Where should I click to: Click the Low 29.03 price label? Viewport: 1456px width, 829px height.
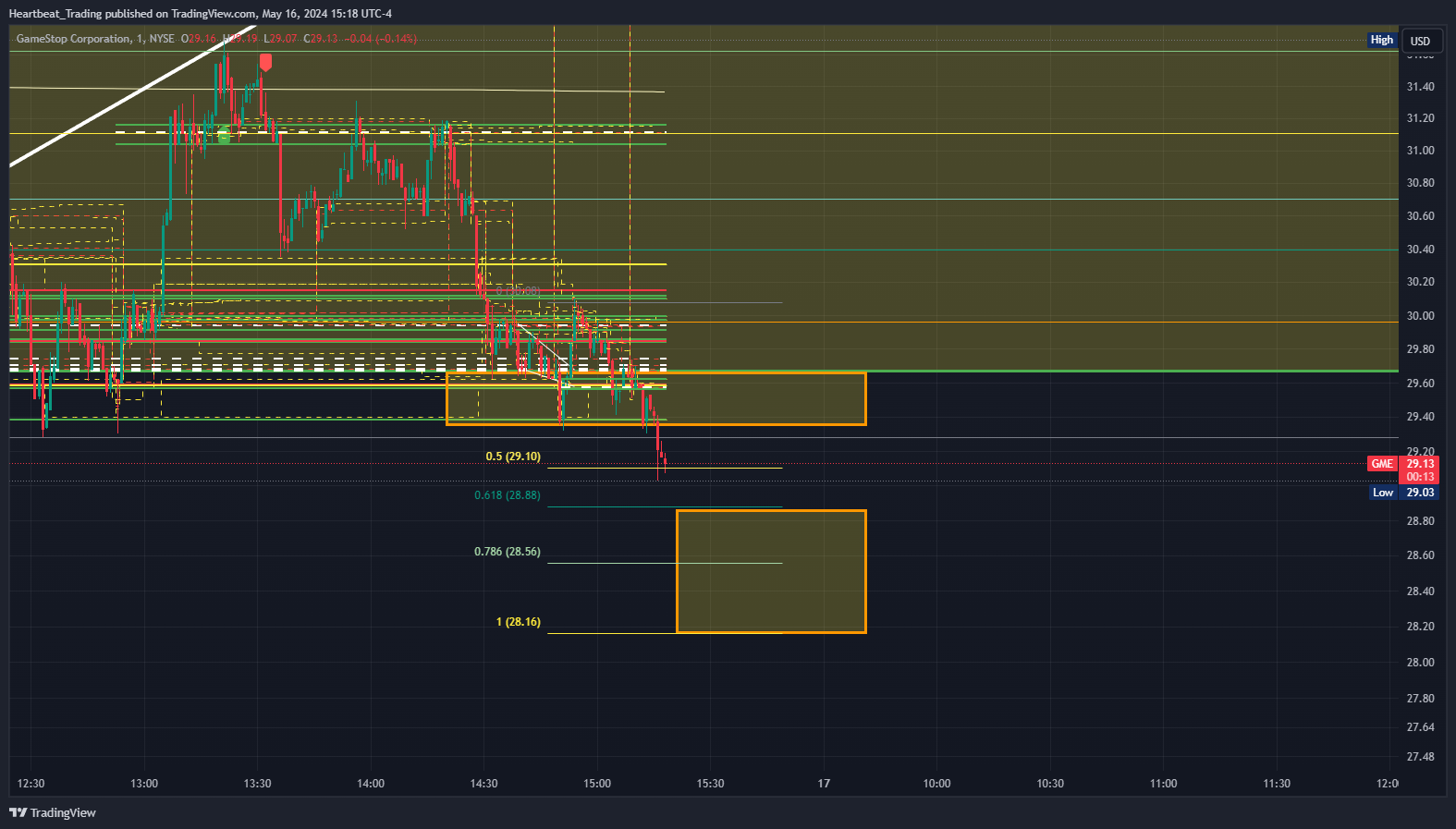pyautogui.click(x=1402, y=493)
